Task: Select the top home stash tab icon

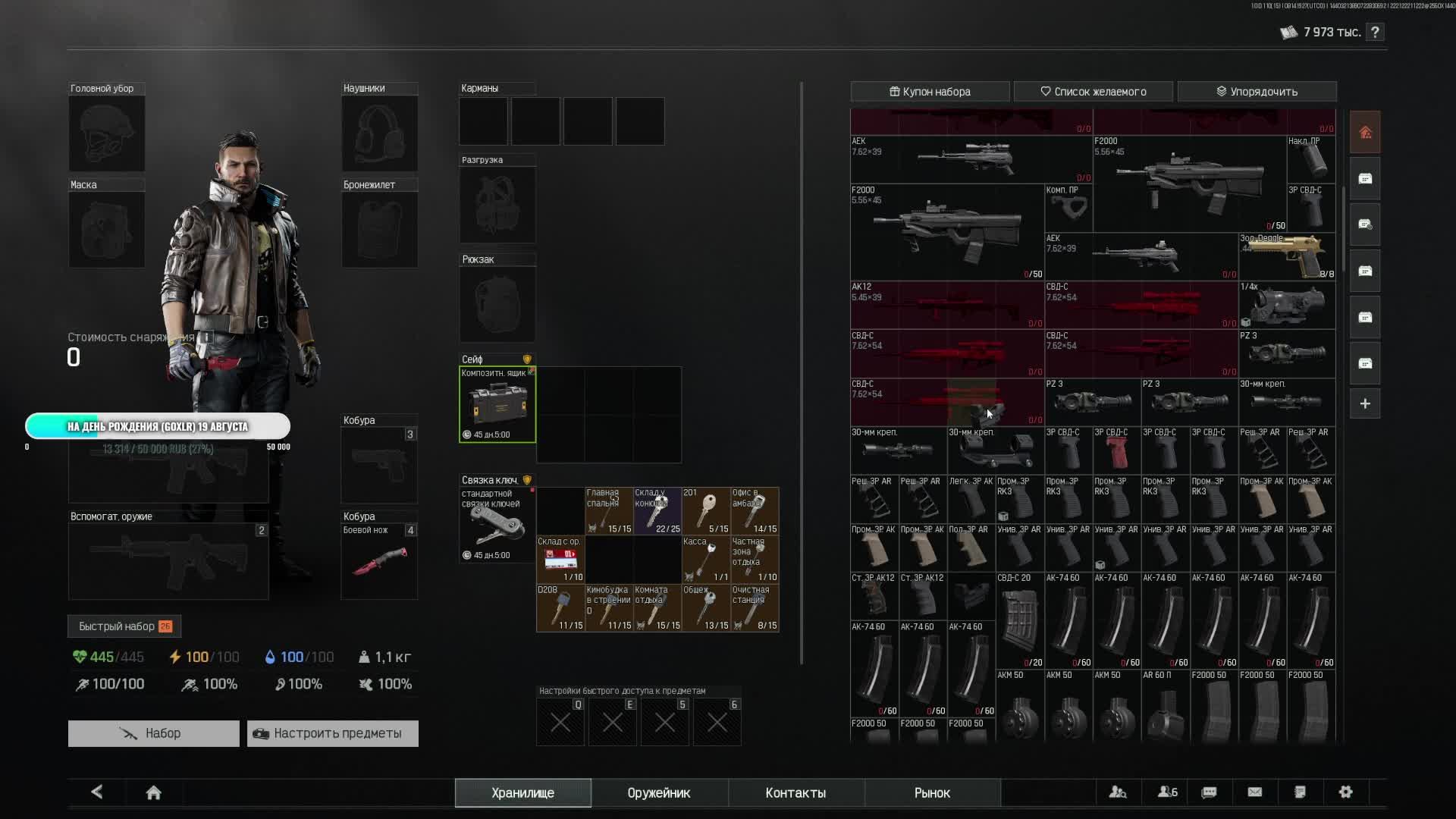Action: click(x=1365, y=133)
